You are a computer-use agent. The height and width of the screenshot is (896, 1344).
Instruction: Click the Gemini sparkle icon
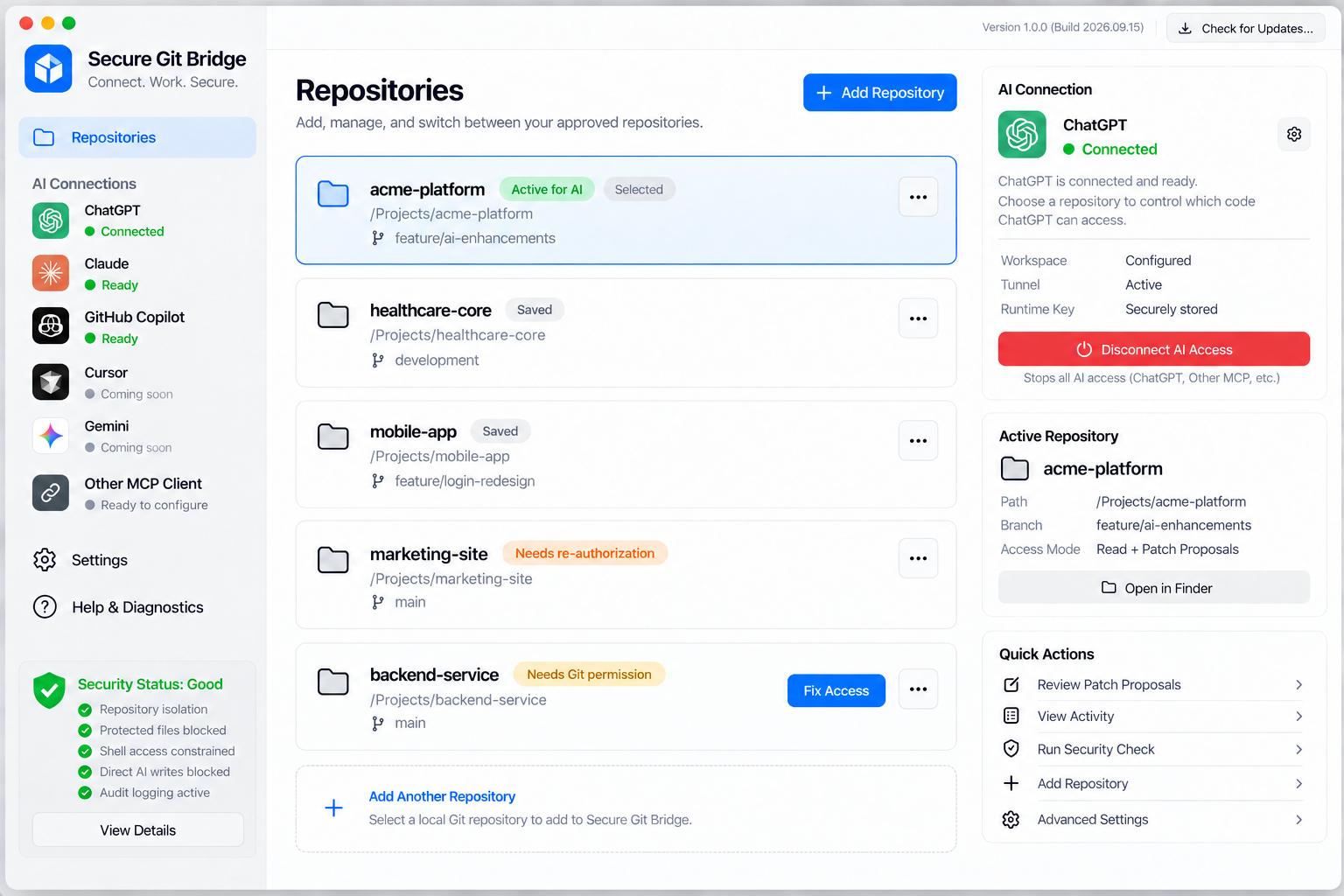pos(51,436)
